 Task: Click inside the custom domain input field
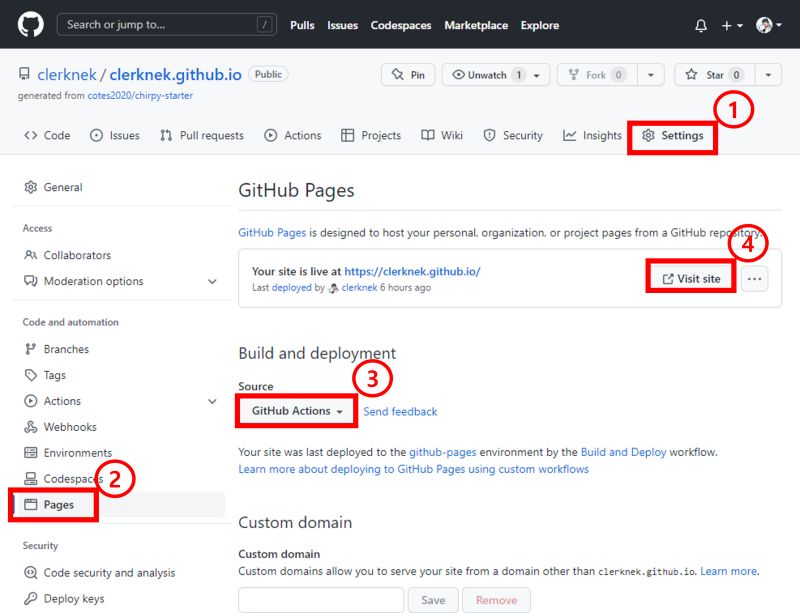320,600
